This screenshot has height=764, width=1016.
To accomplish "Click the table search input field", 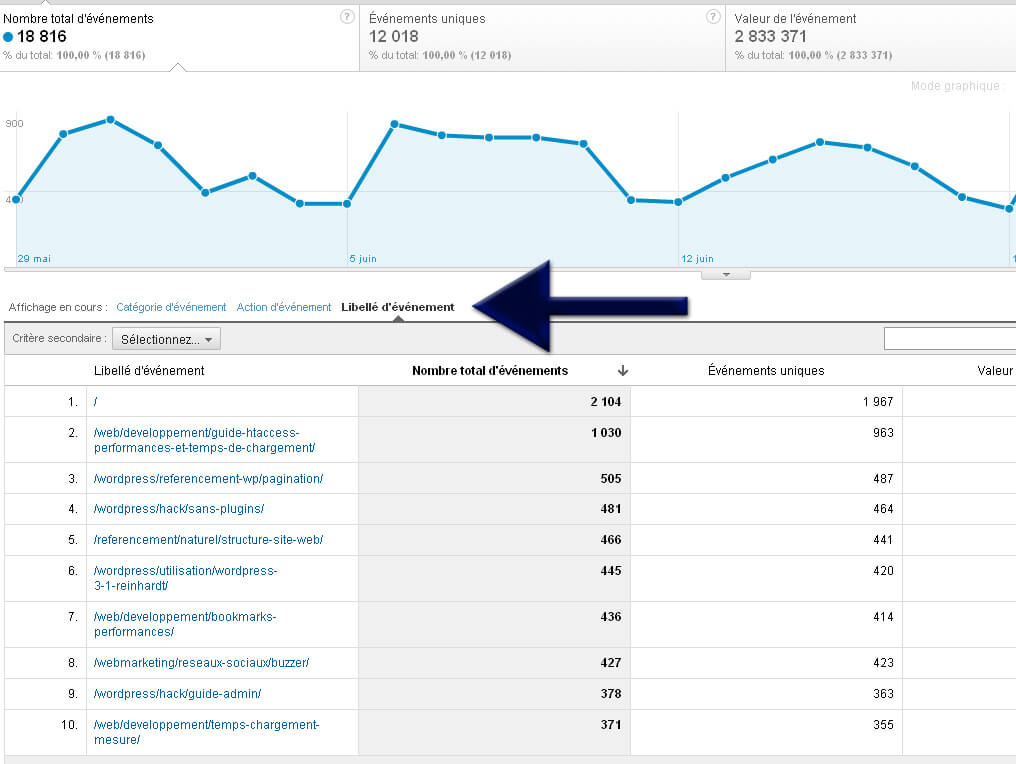I will click(950, 340).
